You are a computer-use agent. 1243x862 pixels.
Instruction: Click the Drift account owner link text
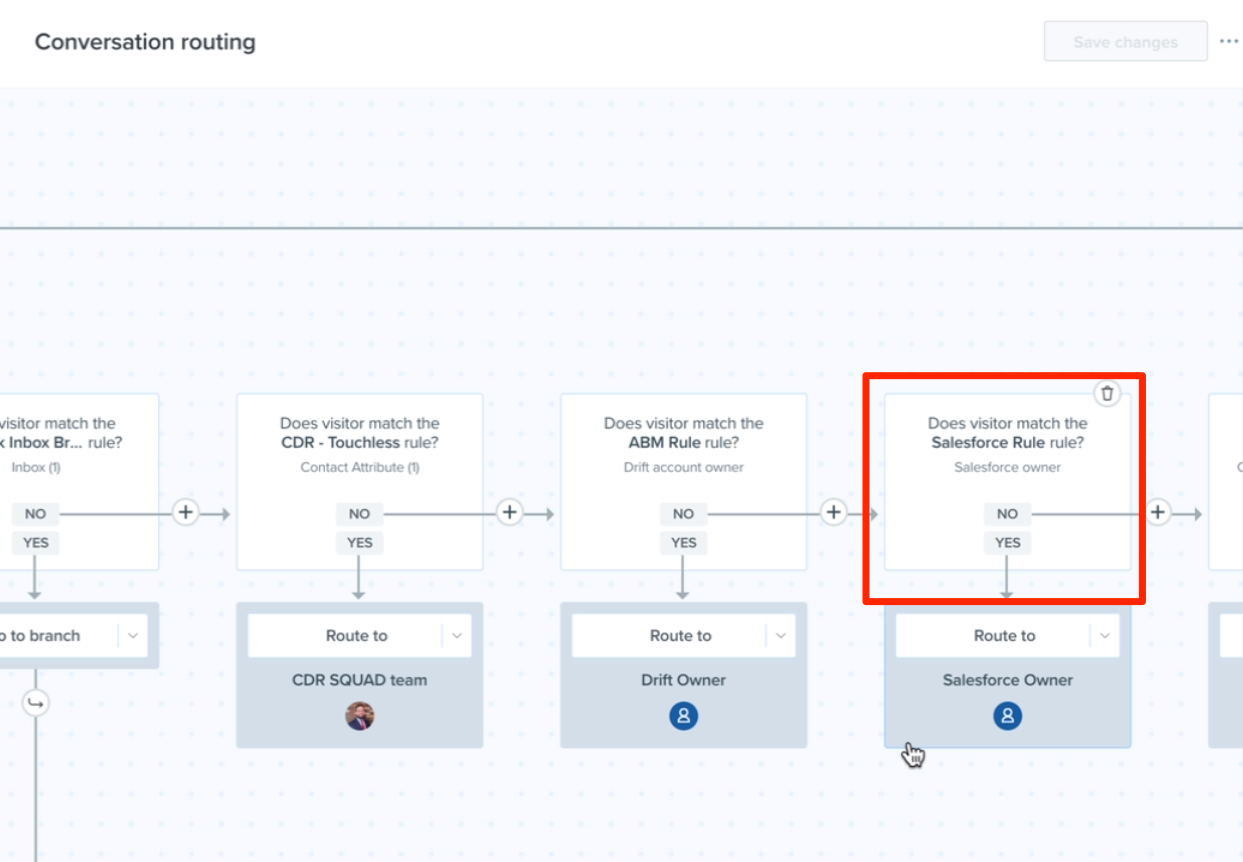click(x=683, y=467)
